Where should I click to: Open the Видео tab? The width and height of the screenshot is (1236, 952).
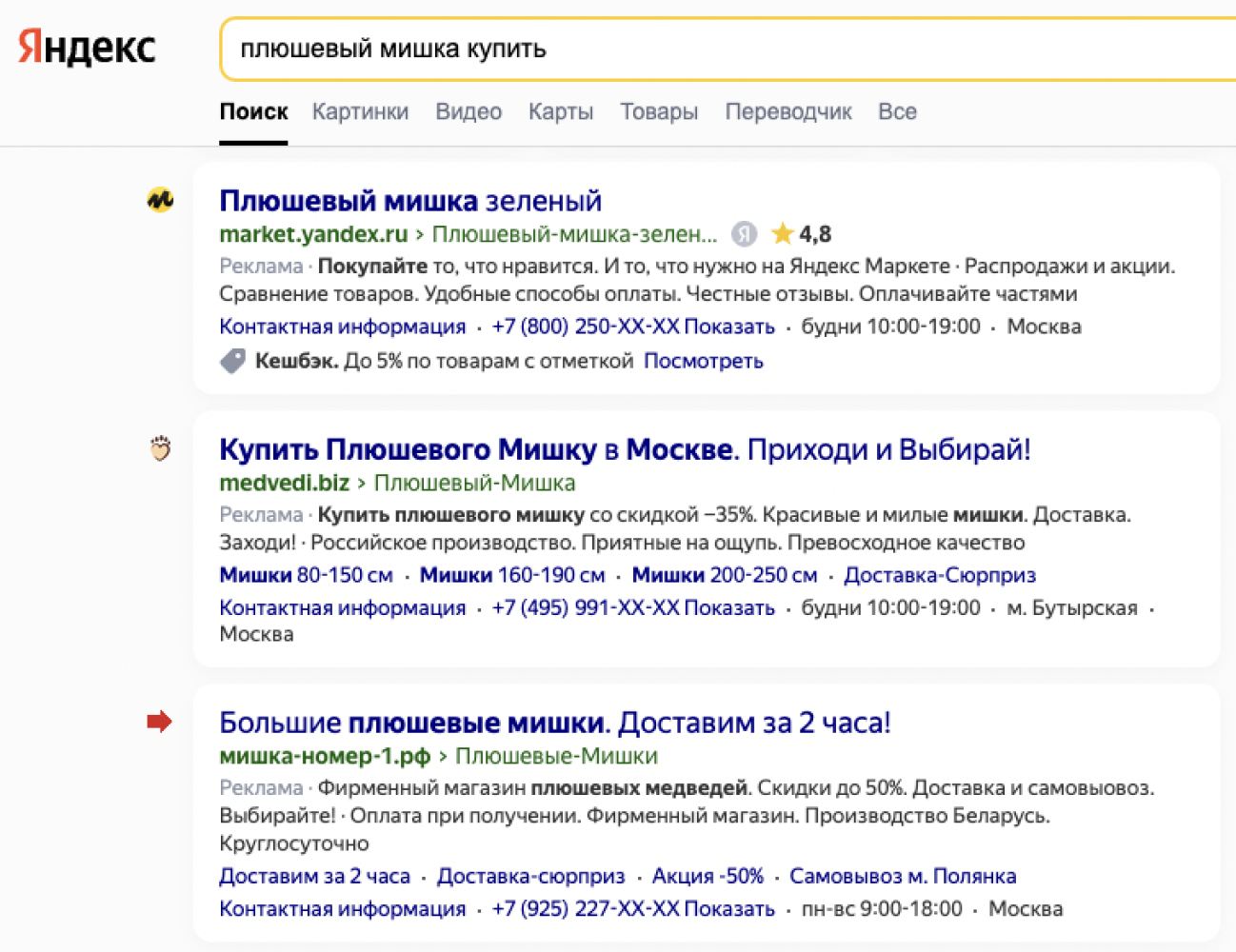pos(468,111)
